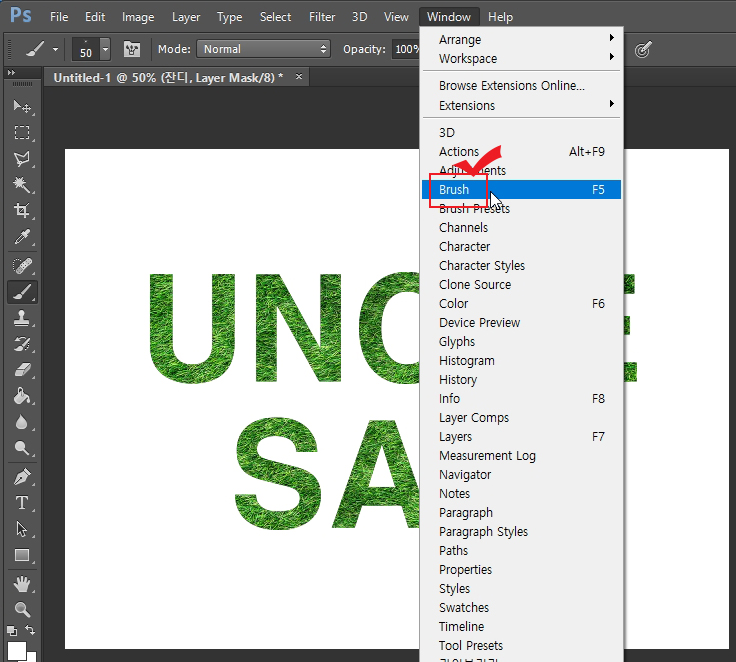736x662 pixels.
Task: Choose History from the Window menu
Action: [x=522, y=379]
